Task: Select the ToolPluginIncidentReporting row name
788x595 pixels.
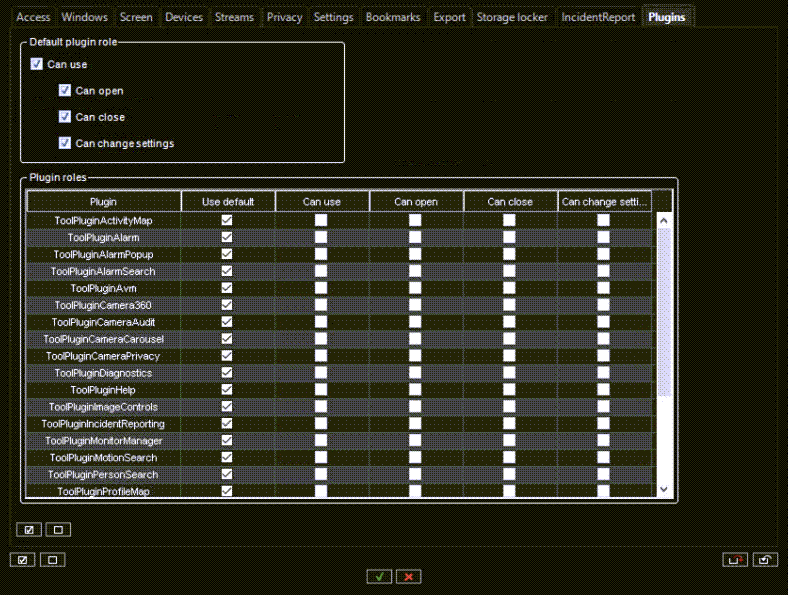Action: tap(103, 424)
